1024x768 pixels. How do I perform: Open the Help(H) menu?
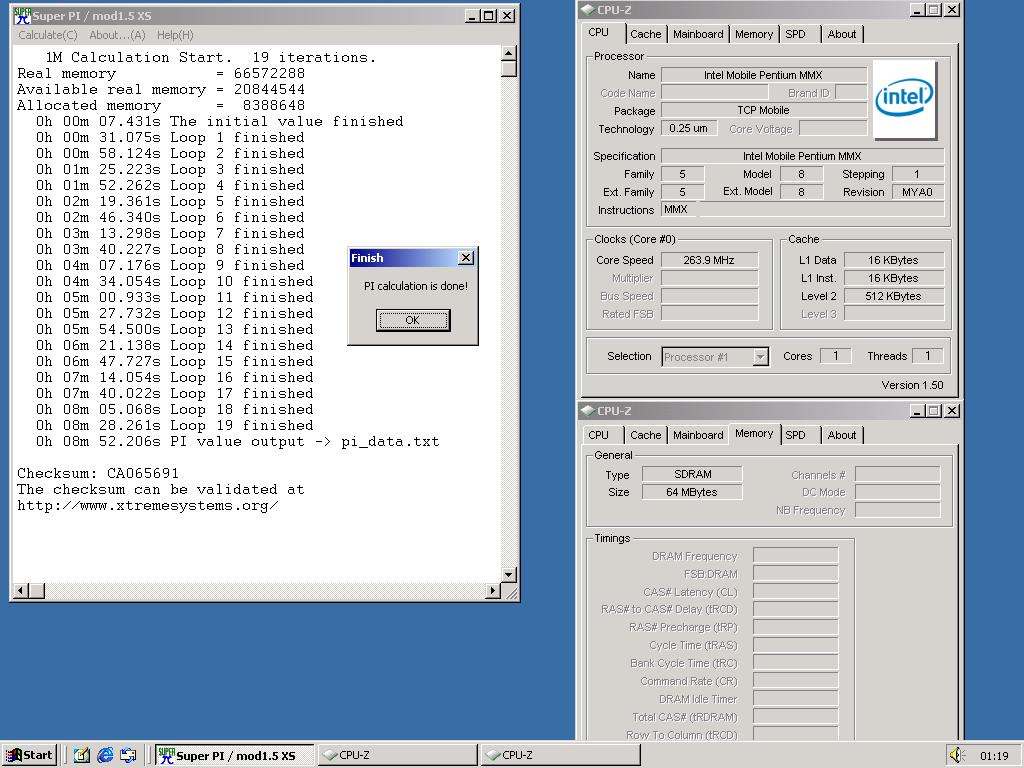click(175, 35)
